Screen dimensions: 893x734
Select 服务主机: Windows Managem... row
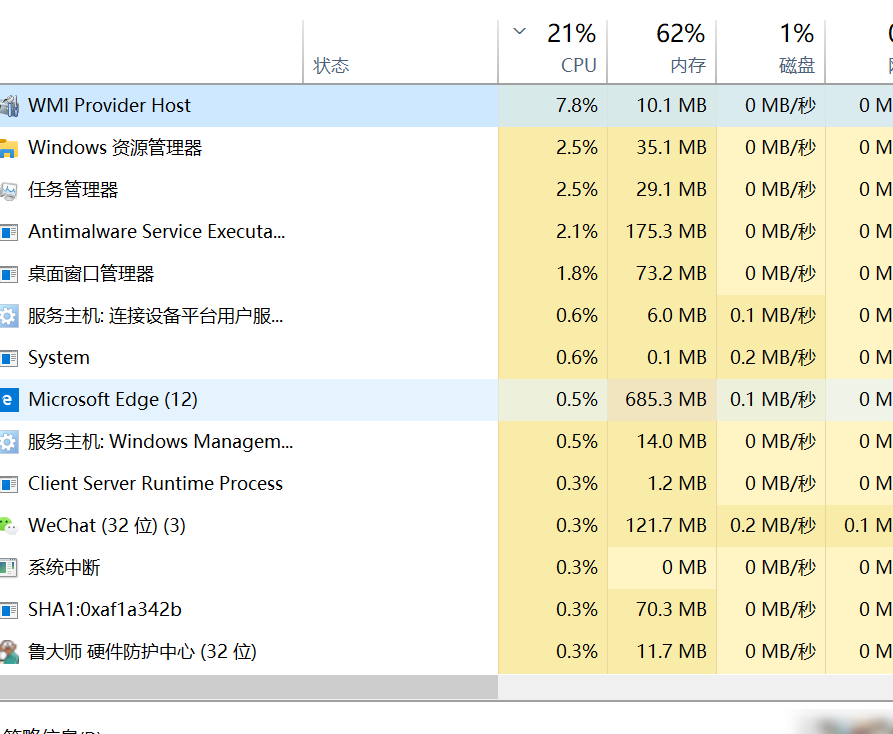tap(446, 442)
